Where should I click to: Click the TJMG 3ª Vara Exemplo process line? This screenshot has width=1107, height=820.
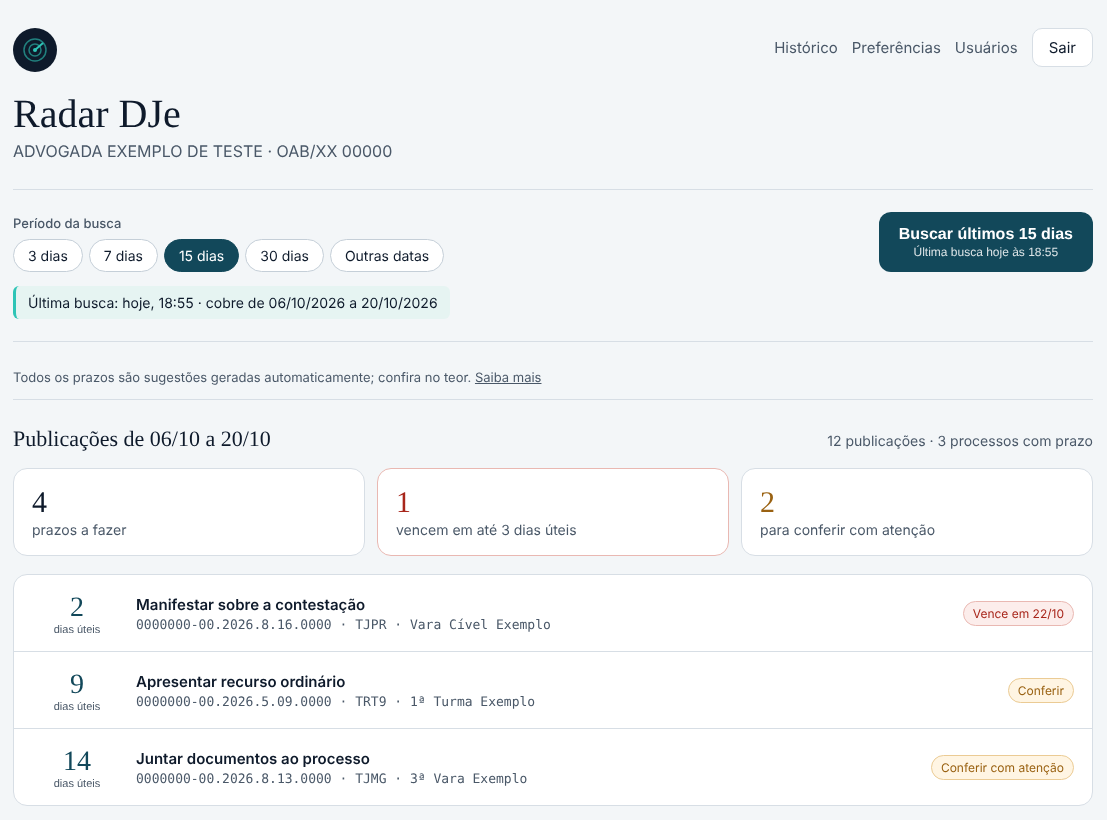[332, 778]
